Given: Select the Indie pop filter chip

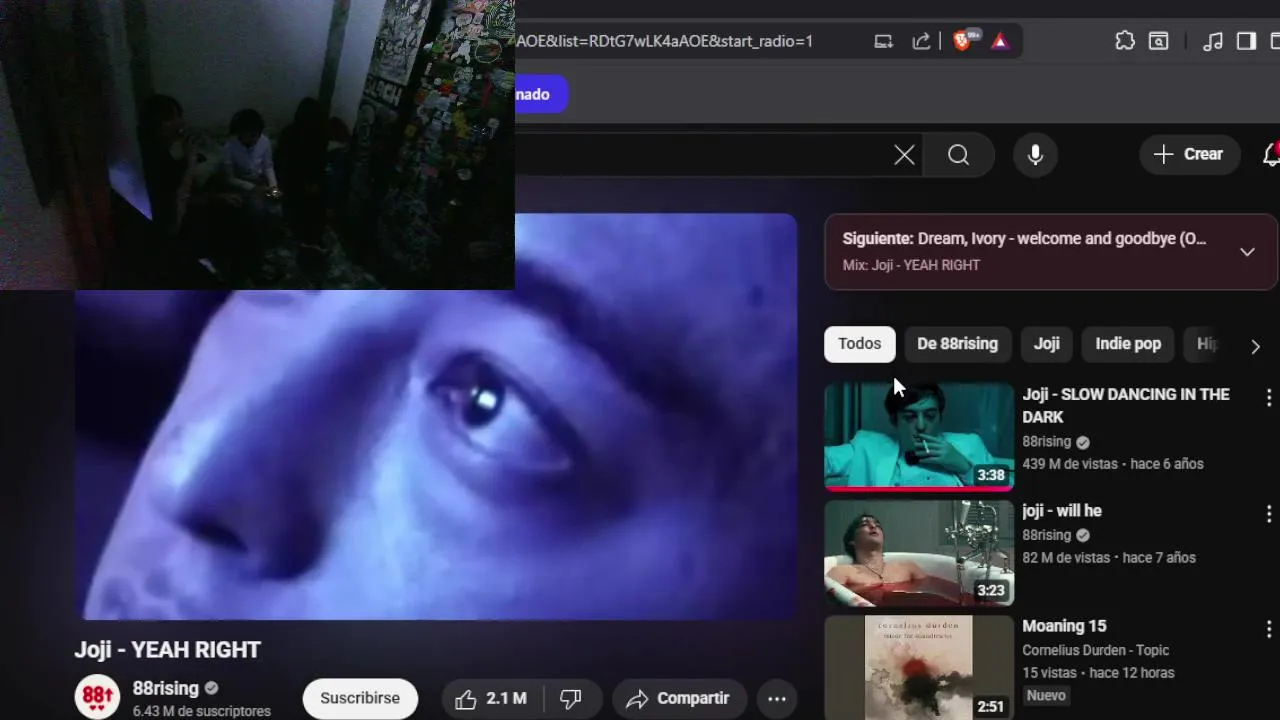Looking at the screenshot, I should click(x=1128, y=344).
